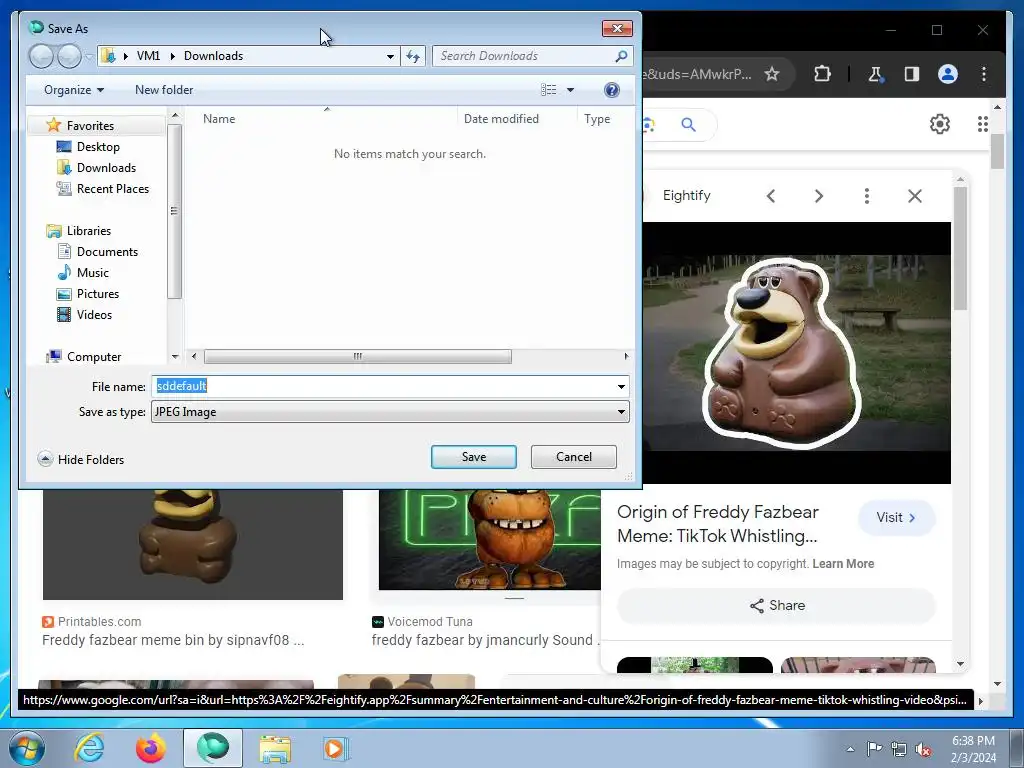Sort by Date modified column header
Viewport: 1024px width, 768px height.
(501, 119)
